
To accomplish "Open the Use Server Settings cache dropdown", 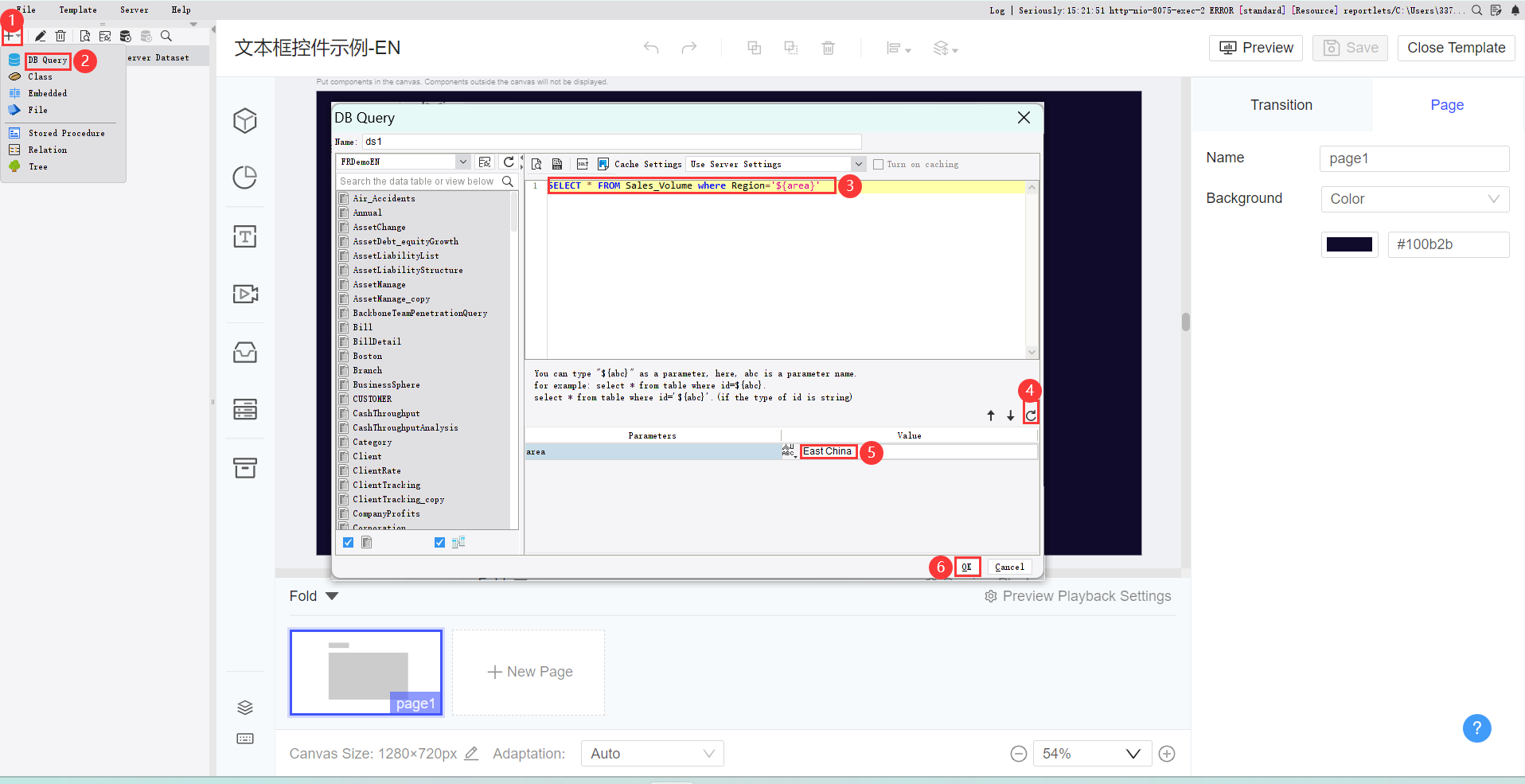I will (857, 163).
